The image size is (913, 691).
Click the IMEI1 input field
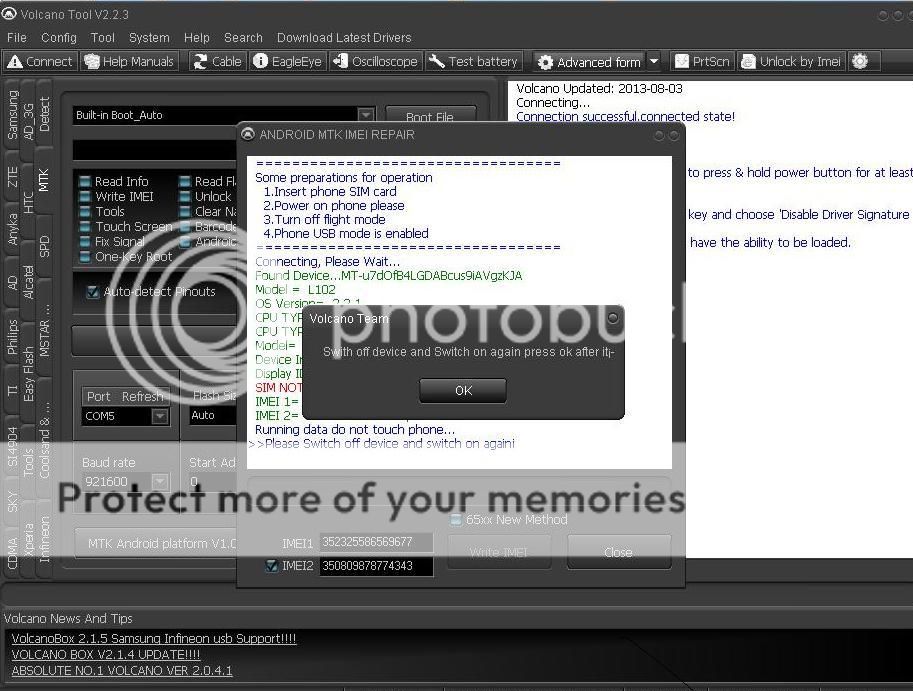tap(376, 542)
